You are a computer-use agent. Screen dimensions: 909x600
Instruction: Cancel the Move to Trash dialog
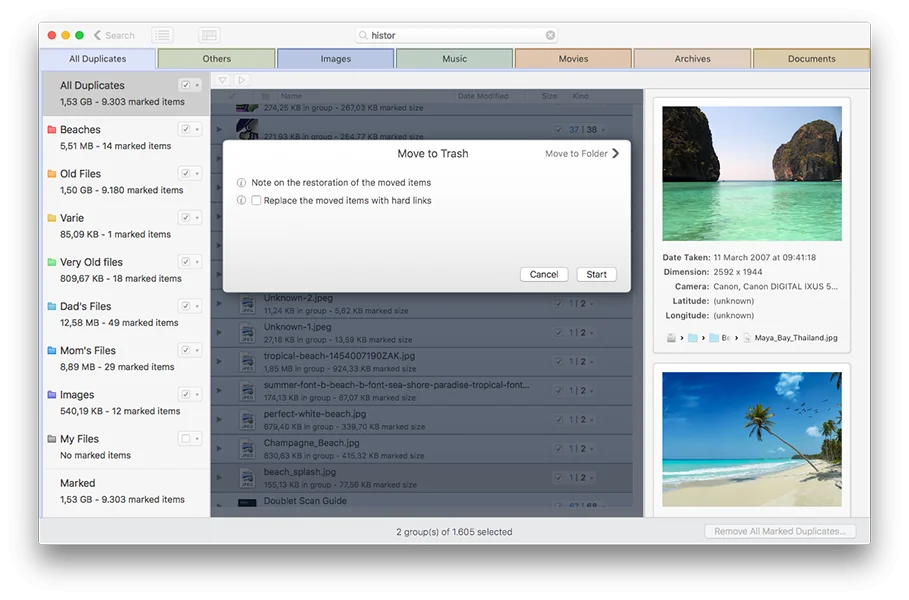coord(544,274)
